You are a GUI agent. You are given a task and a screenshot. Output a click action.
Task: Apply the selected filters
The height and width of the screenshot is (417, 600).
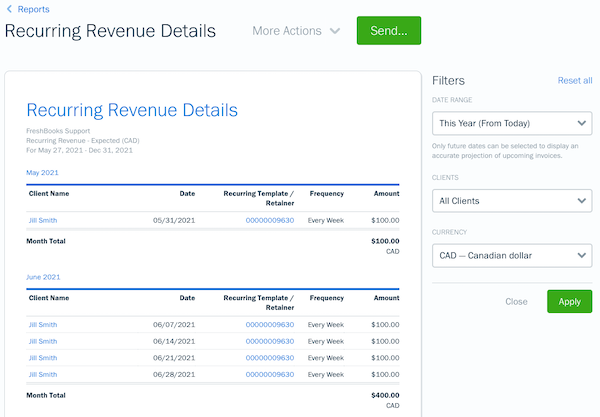coord(569,301)
